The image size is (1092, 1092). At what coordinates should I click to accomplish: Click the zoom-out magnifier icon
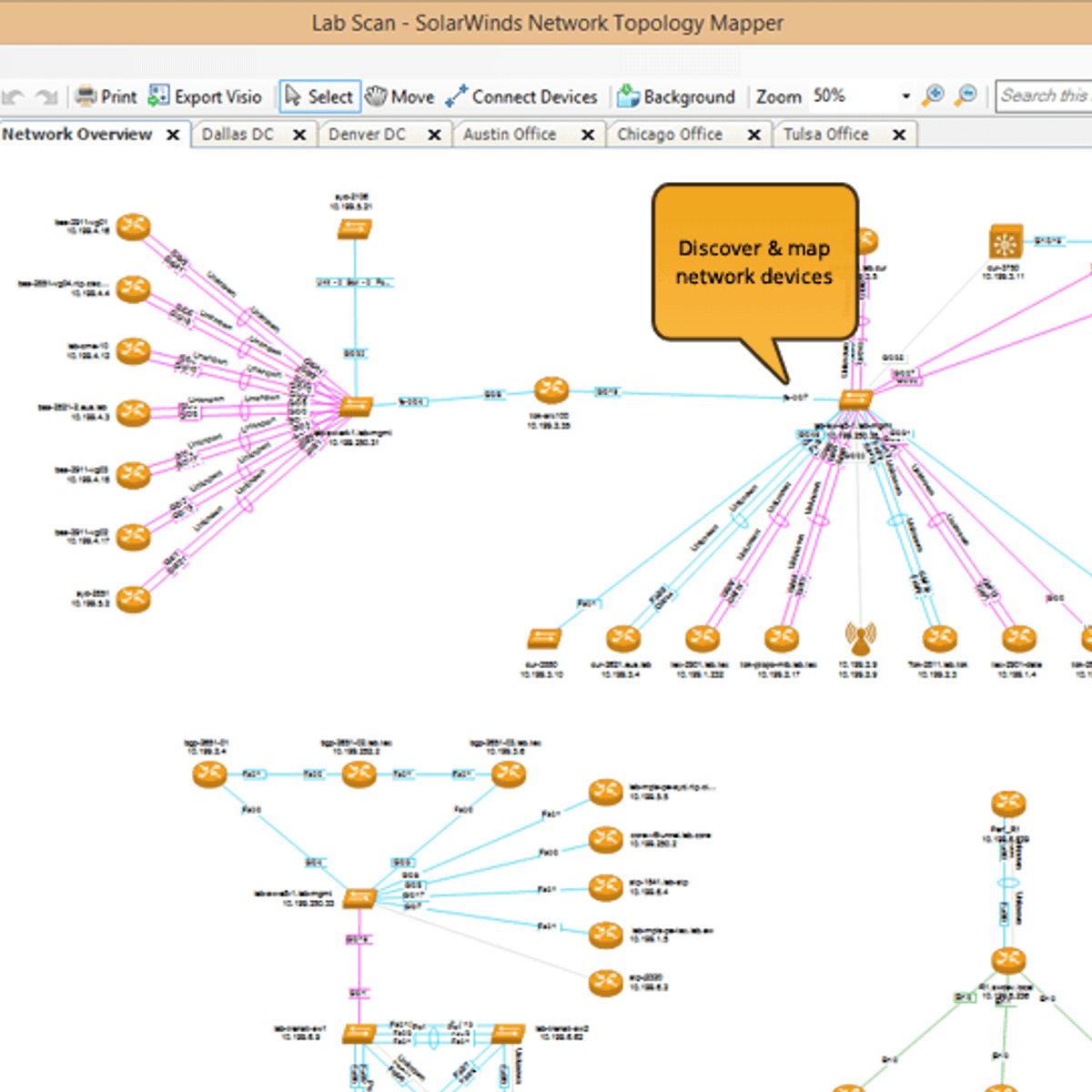coord(966,95)
